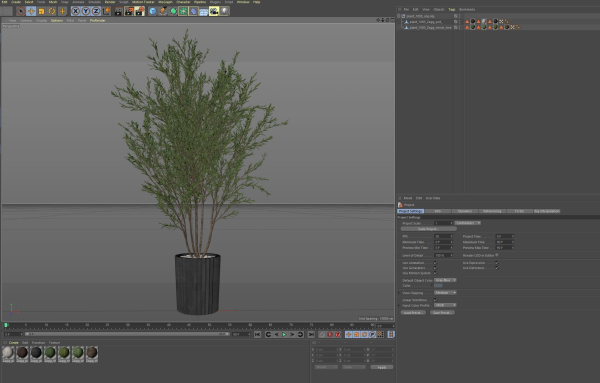Click the green playhead marker on timeline
The image size is (600, 383).
(x=6, y=325)
